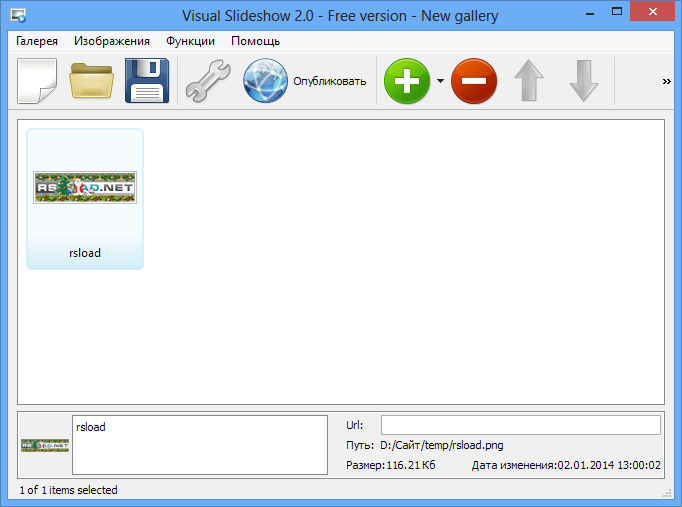This screenshot has width=682, height=507.
Task: Click the Дата изменения date text
Action: pyautogui.click(x=566, y=465)
